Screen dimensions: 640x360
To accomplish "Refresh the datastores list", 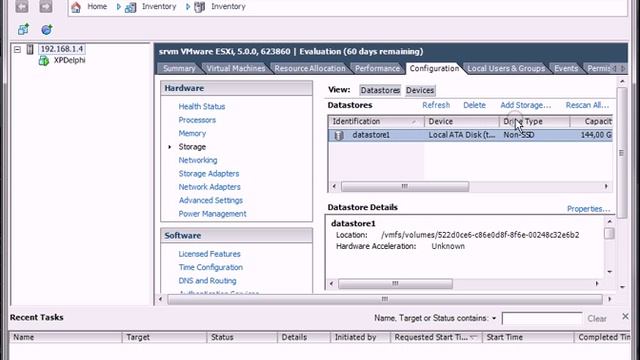I will pyautogui.click(x=436, y=105).
